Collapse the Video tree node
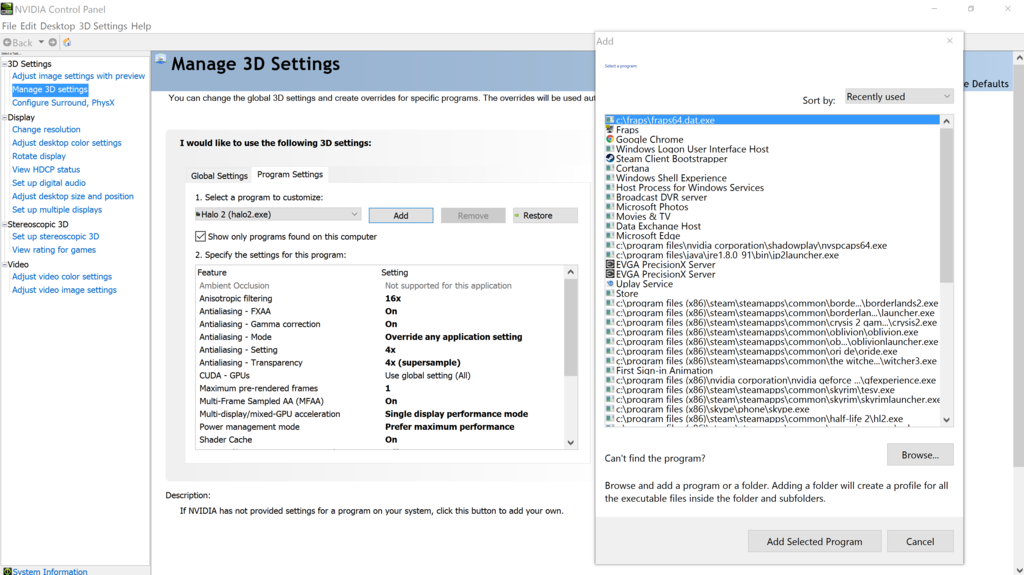This screenshot has height=575, width=1024. 4,265
